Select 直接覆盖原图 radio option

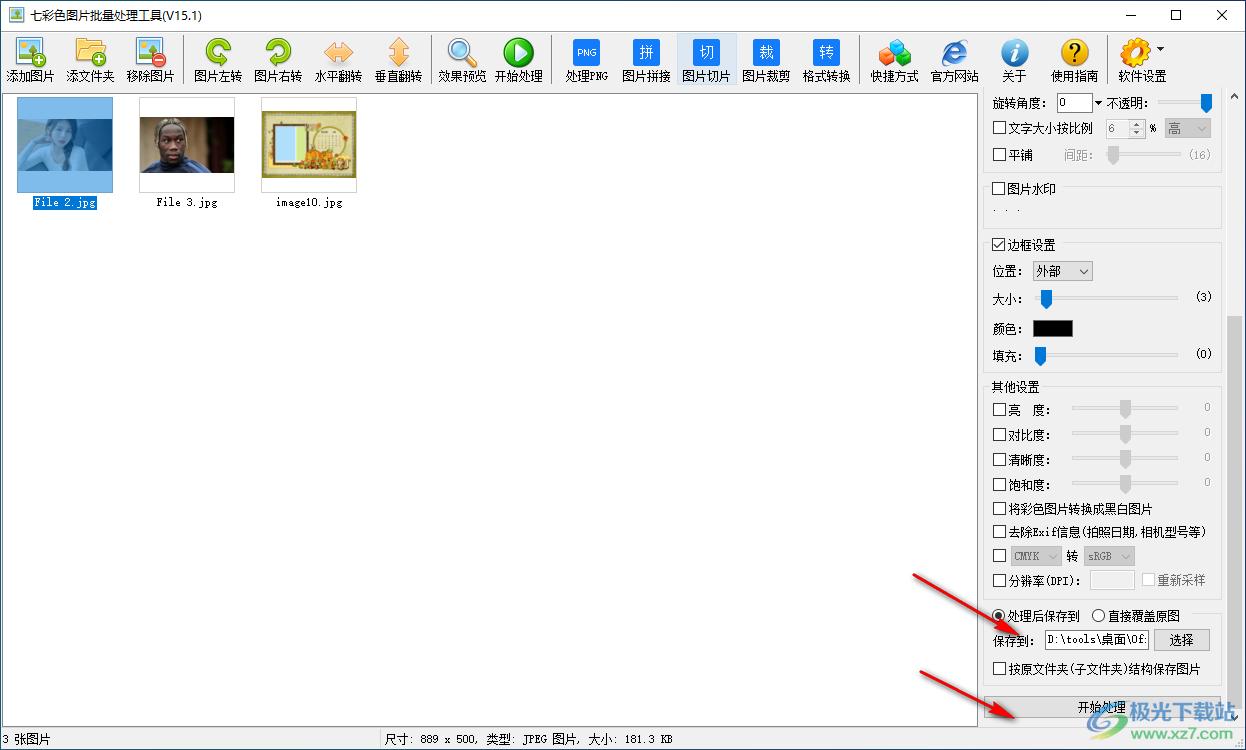coord(1098,616)
